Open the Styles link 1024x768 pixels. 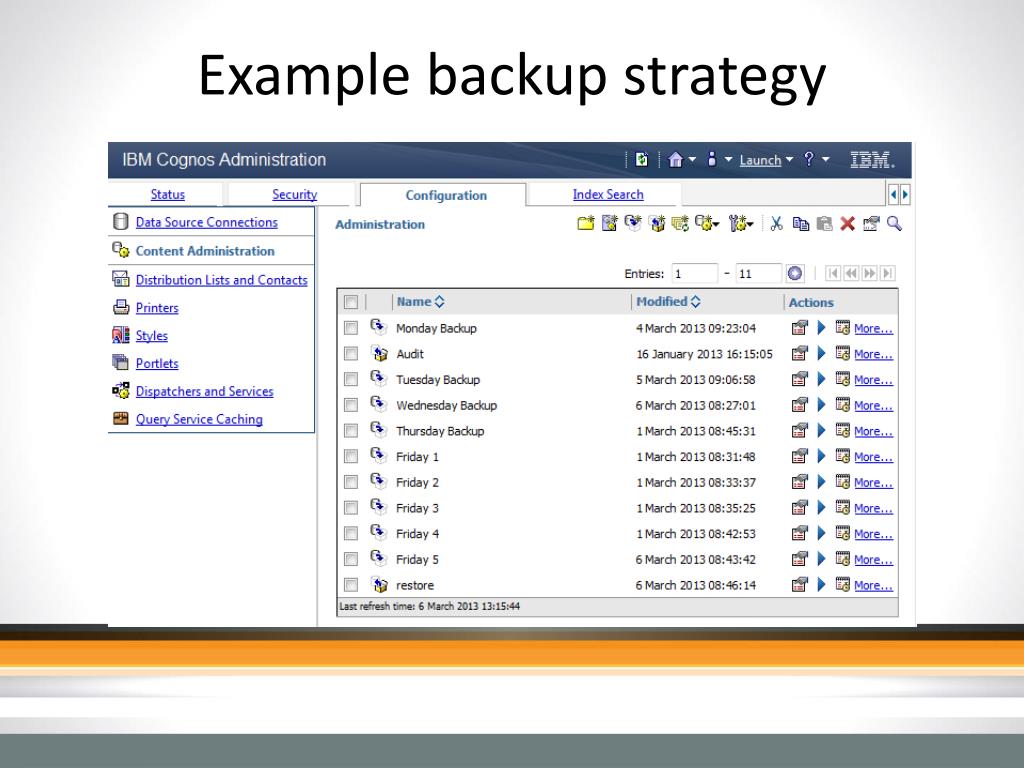click(152, 336)
